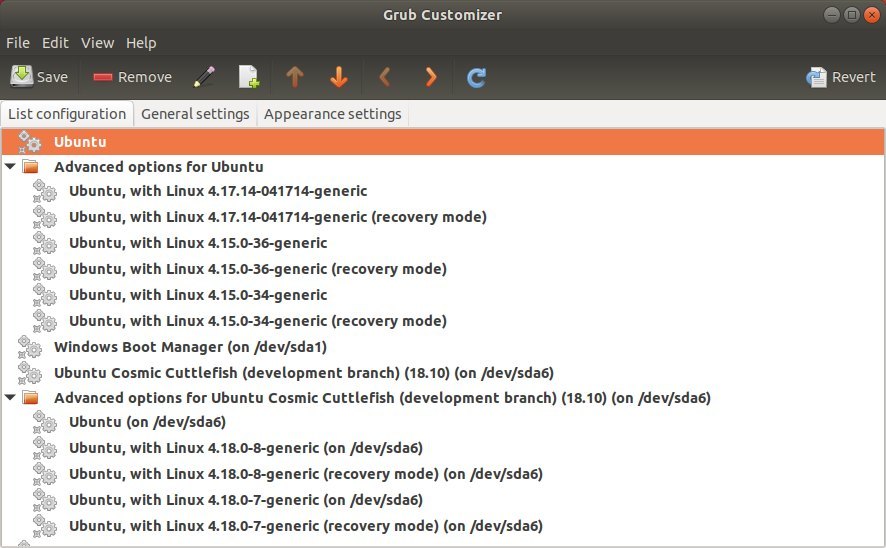Select Linux 4.18.0-7-generic (on /dev/sda6) entry
Viewport: 886px width, 548px height.
coord(443,501)
